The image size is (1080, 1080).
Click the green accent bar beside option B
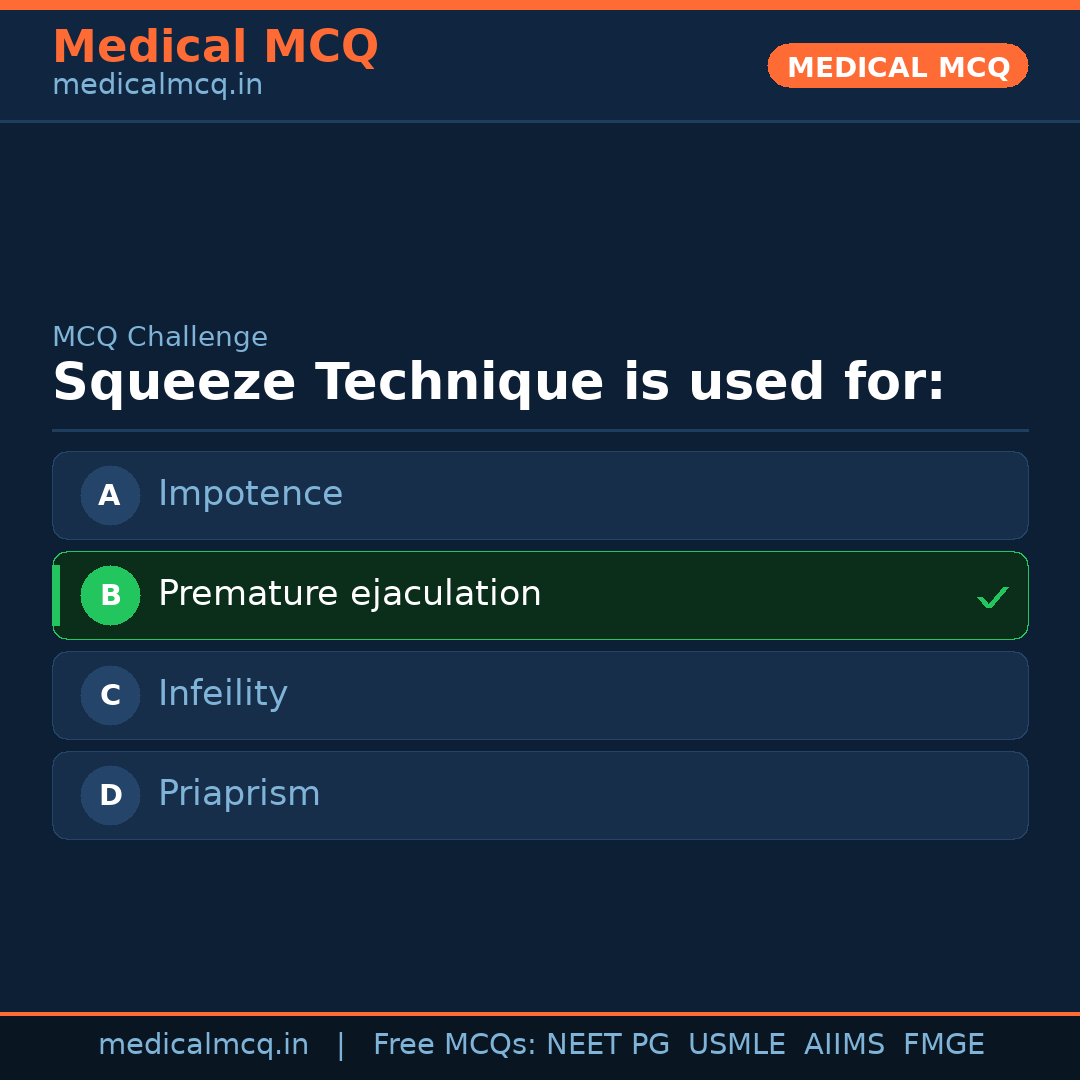click(55, 595)
